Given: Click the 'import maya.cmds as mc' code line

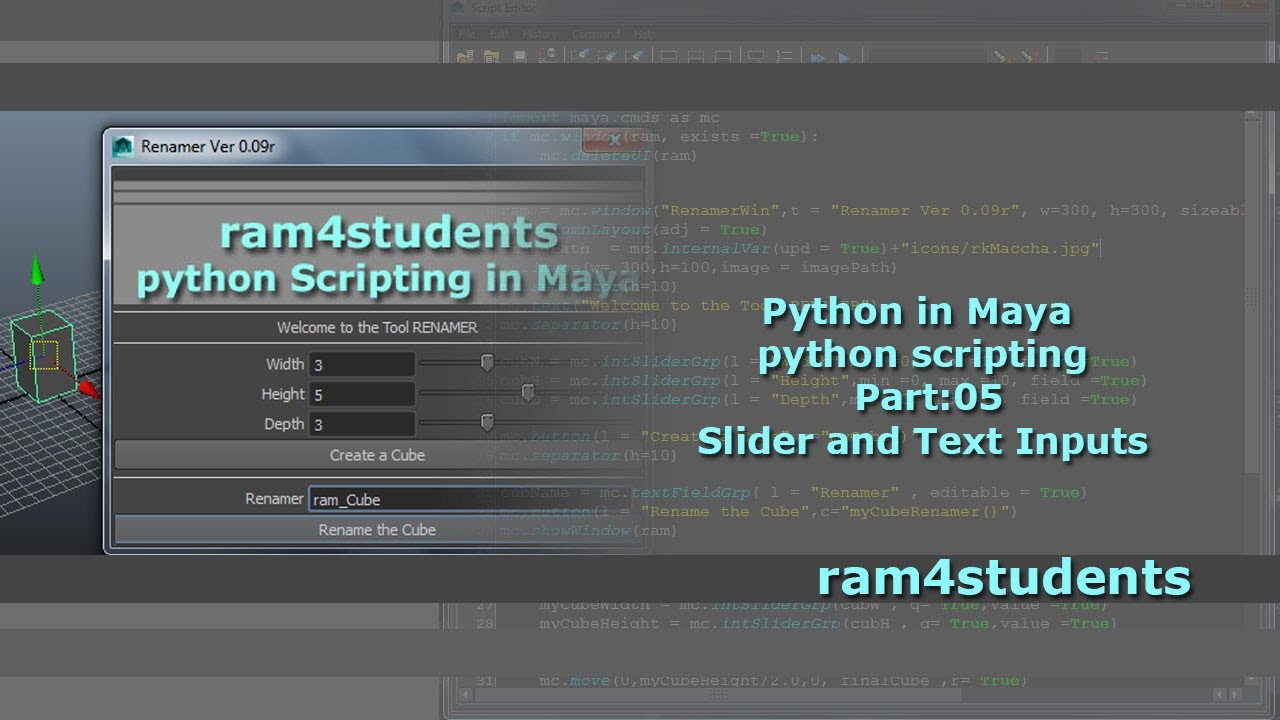Looking at the screenshot, I should coord(610,117).
